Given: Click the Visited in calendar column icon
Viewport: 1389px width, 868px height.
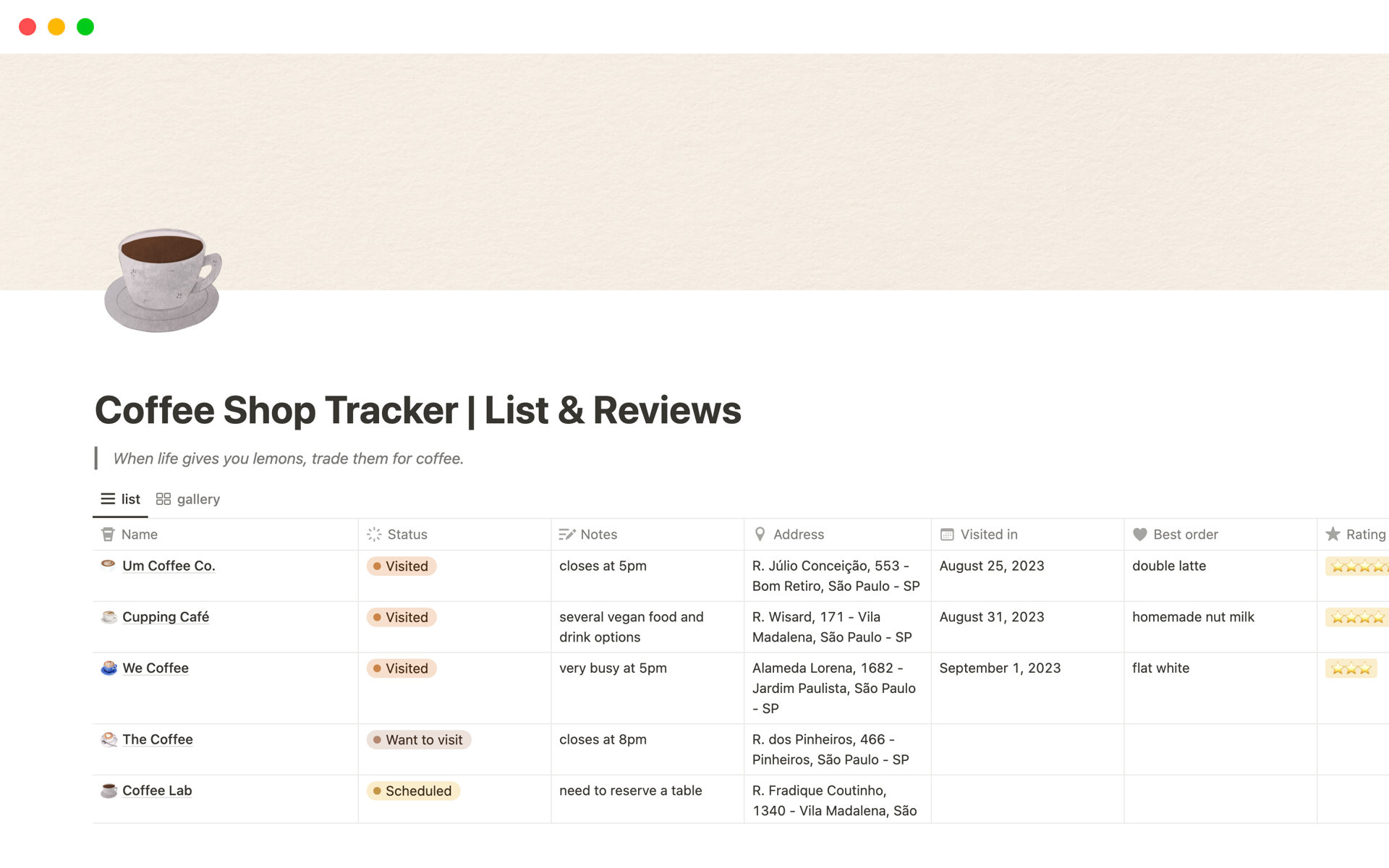Looking at the screenshot, I should click(946, 534).
